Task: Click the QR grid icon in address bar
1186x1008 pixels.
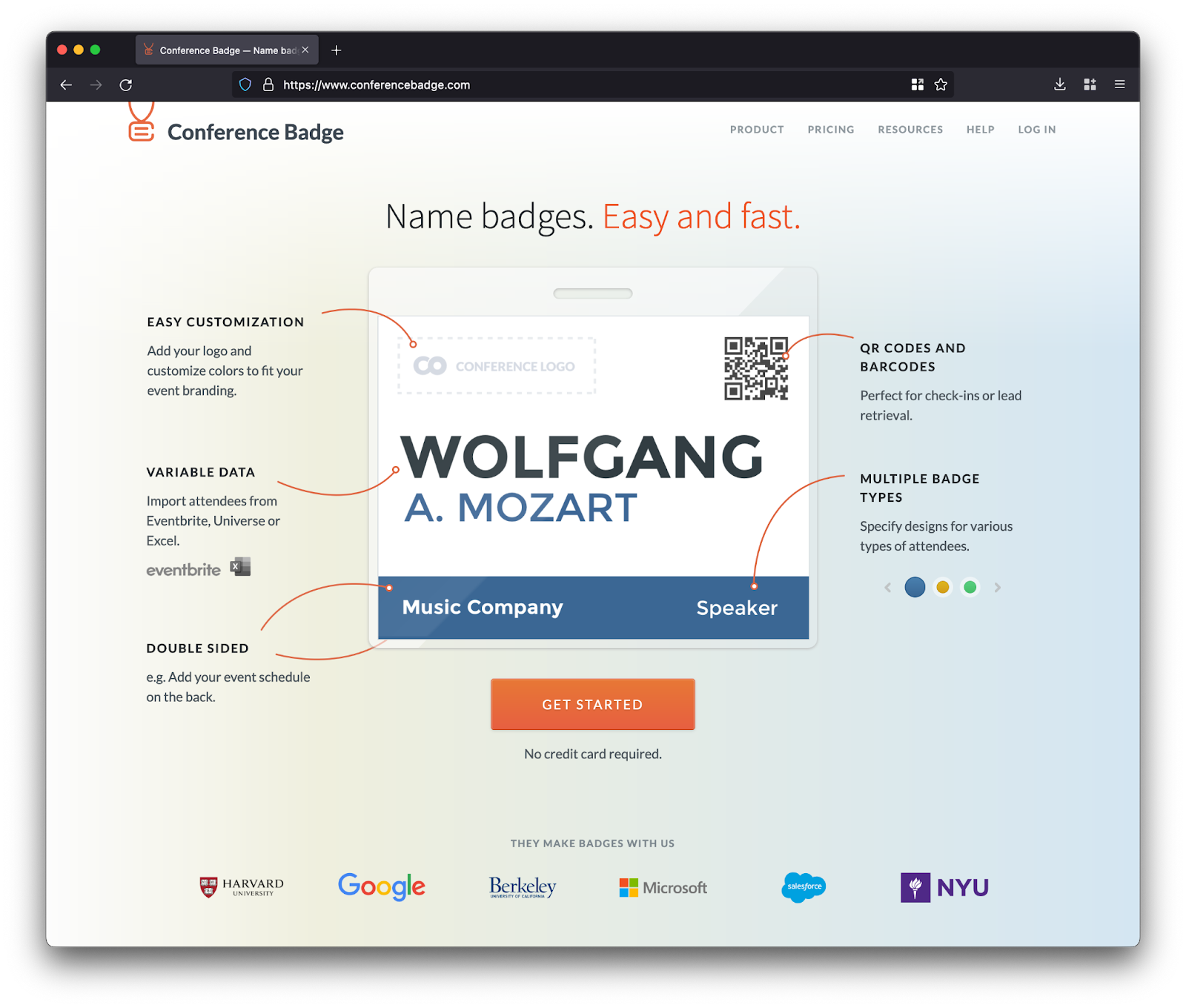Action: pos(918,84)
